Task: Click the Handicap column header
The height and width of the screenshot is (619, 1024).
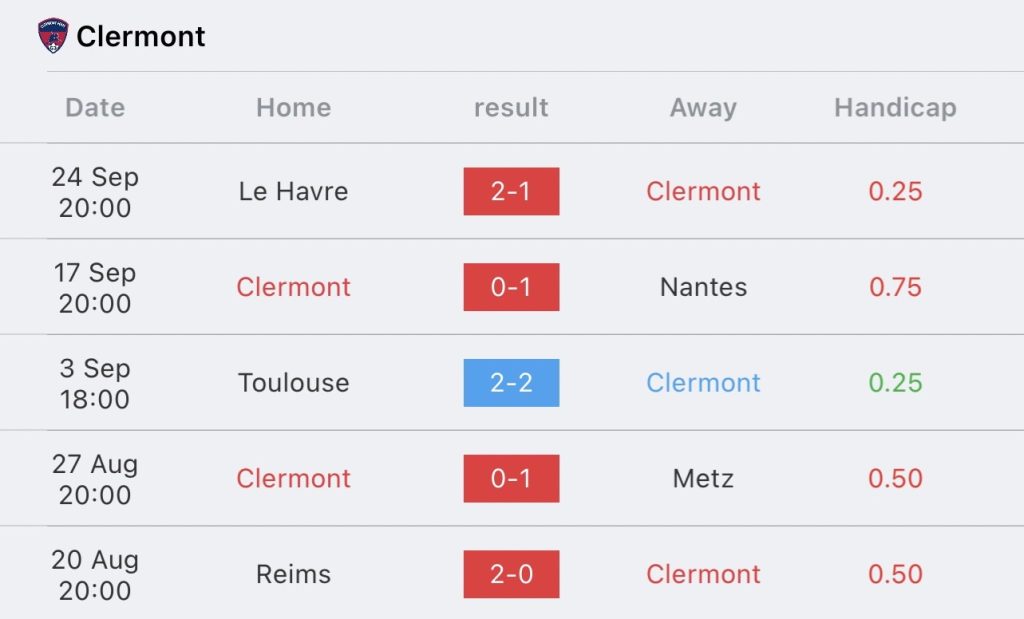Action: (895, 108)
